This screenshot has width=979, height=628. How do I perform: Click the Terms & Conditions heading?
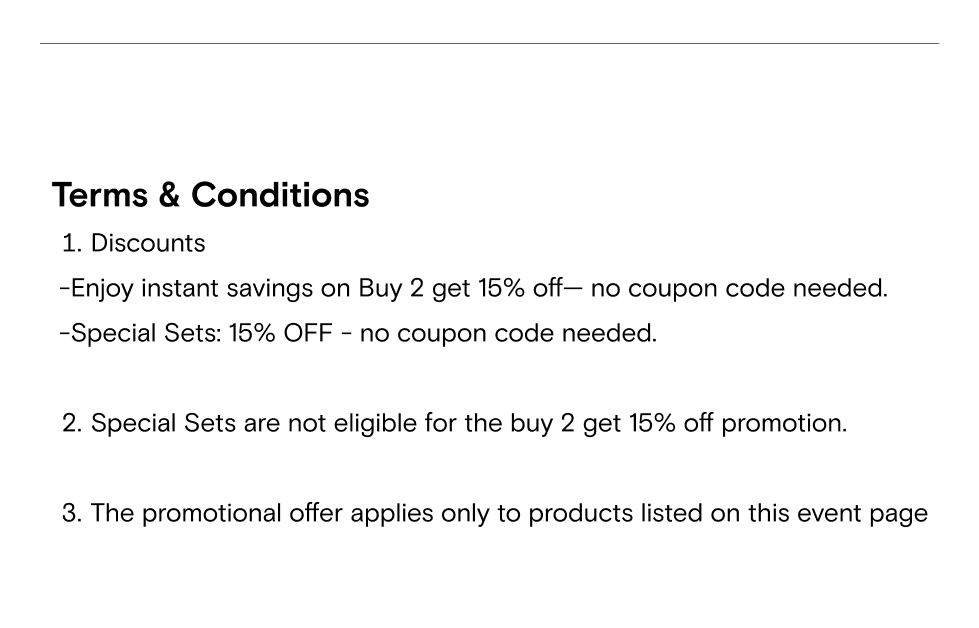click(210, 195)
